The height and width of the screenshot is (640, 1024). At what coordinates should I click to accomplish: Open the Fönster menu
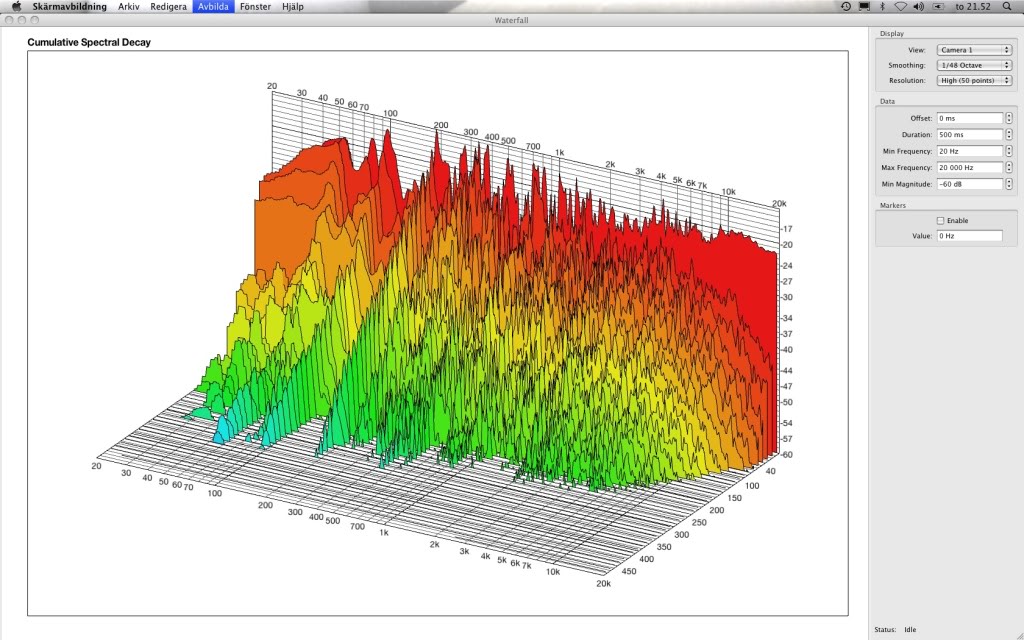[256, 6]
